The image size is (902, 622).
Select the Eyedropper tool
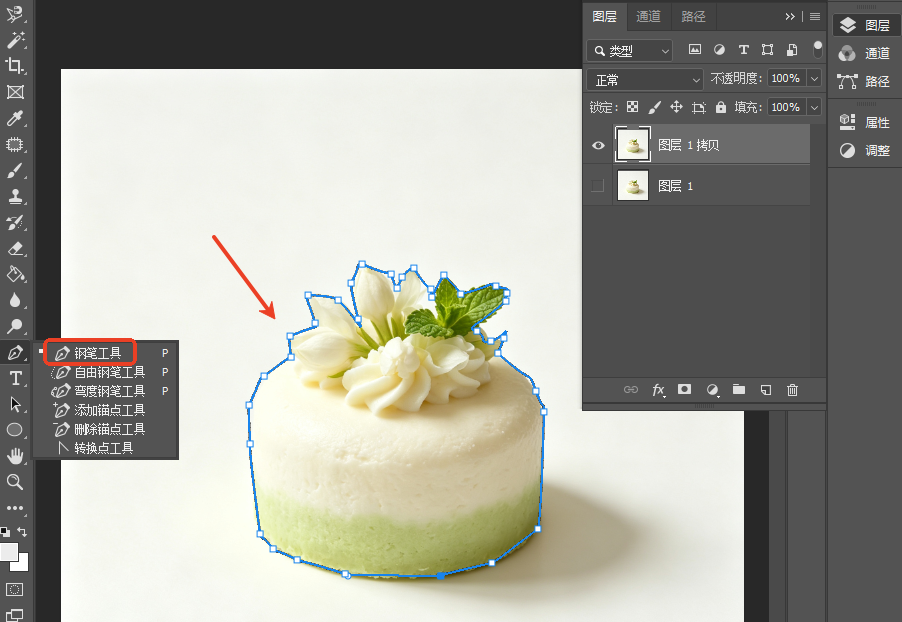15,119
